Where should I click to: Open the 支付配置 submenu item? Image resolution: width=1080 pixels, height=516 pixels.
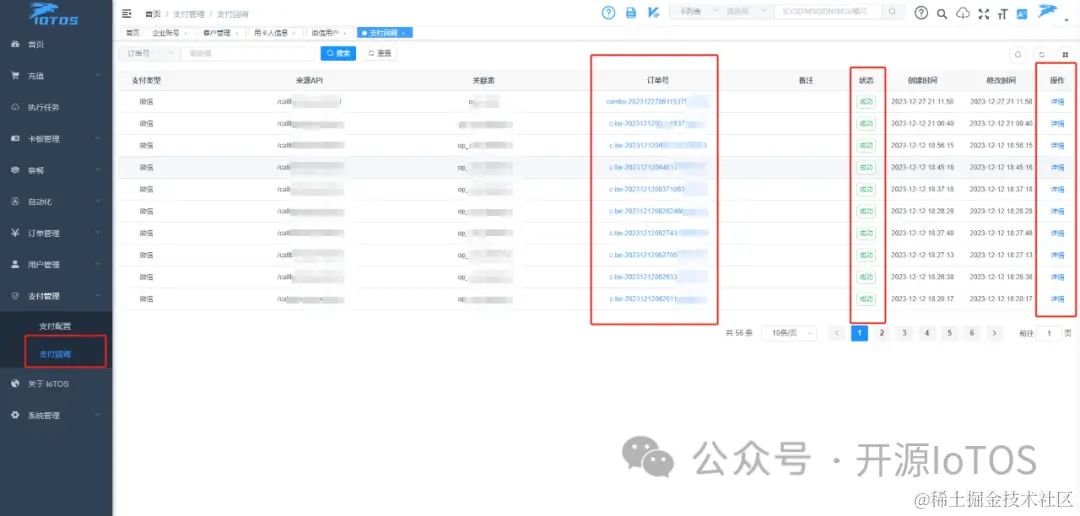56,327
